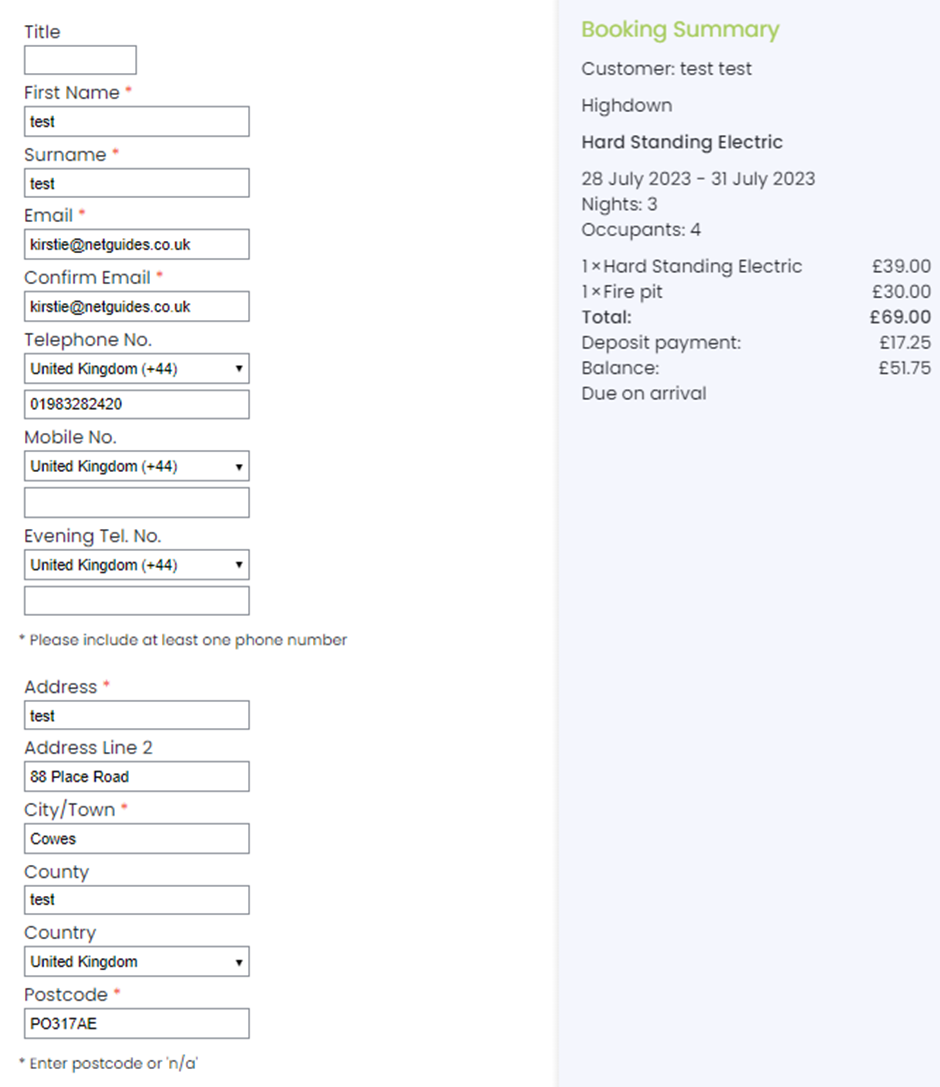Image resolution: width=940 pixels, height=1087 pixels.
Task: Click the Hard Standing Electric pitch title
Action: 682,142
